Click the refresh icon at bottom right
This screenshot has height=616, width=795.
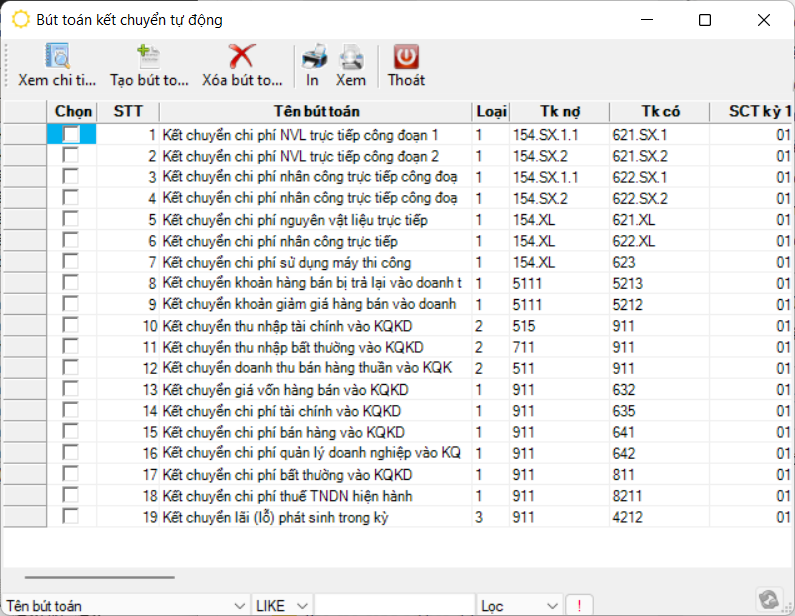pyautogui.click(x=769, y=598)
